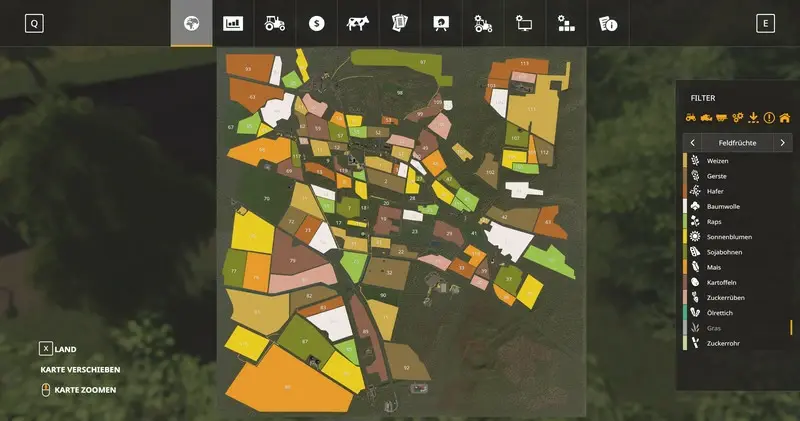Open the animals cow icon
The width and height of the screenshot is (800, 421).
pos(357,23)
